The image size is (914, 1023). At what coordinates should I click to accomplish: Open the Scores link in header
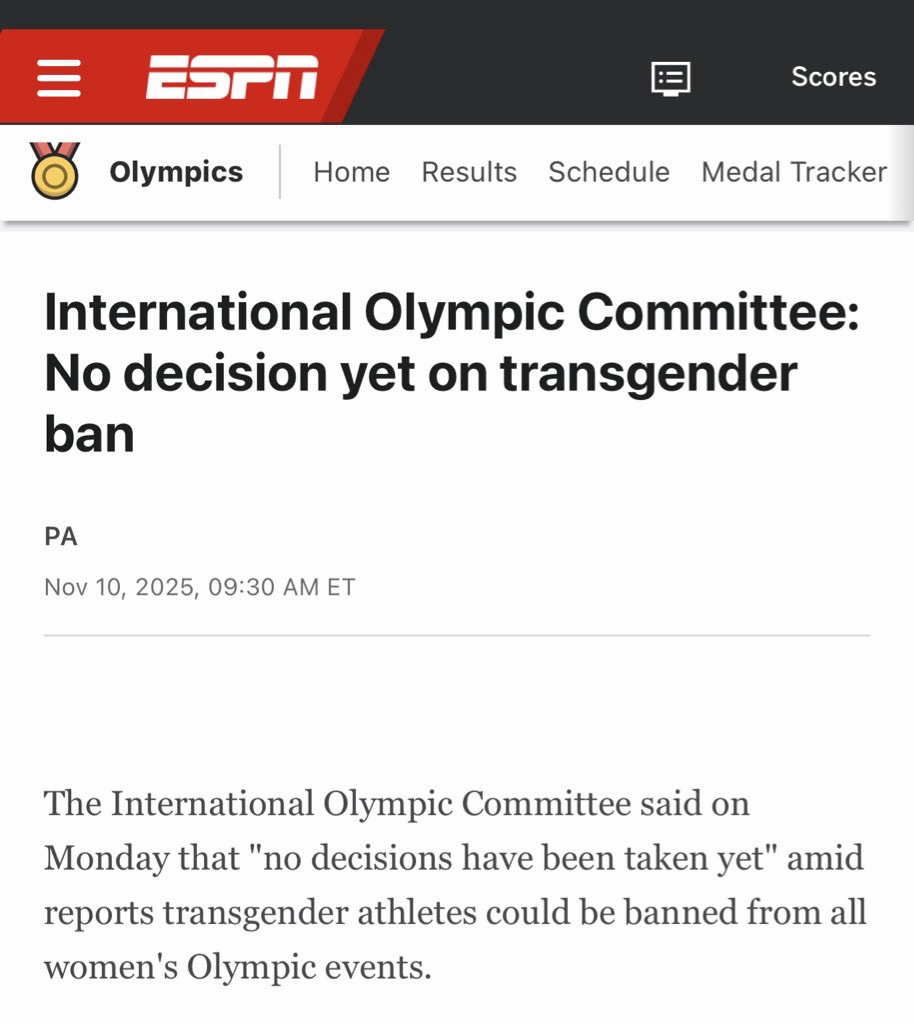(833, 77)
